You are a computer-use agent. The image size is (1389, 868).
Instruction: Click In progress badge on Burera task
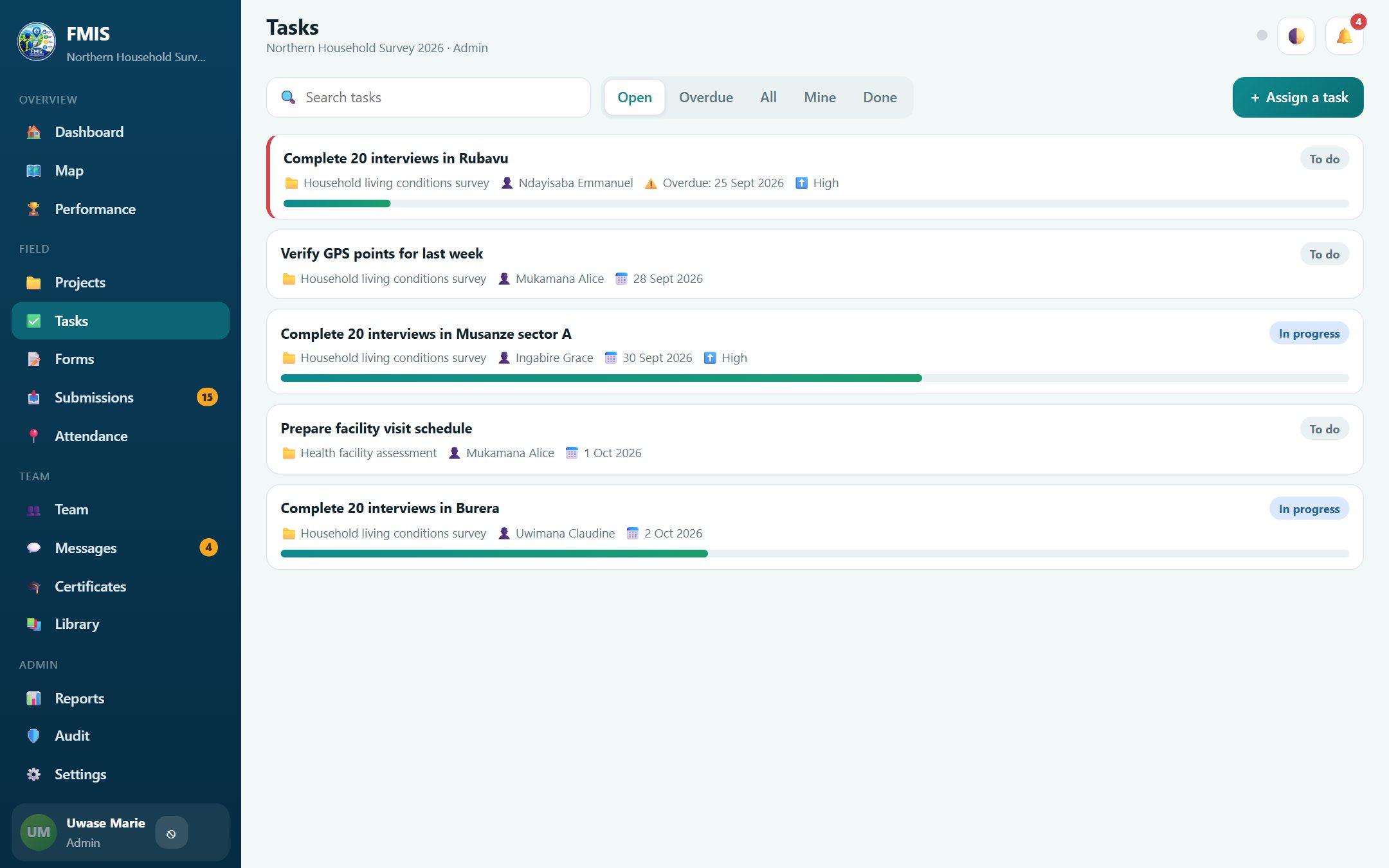click(1309, 509)
